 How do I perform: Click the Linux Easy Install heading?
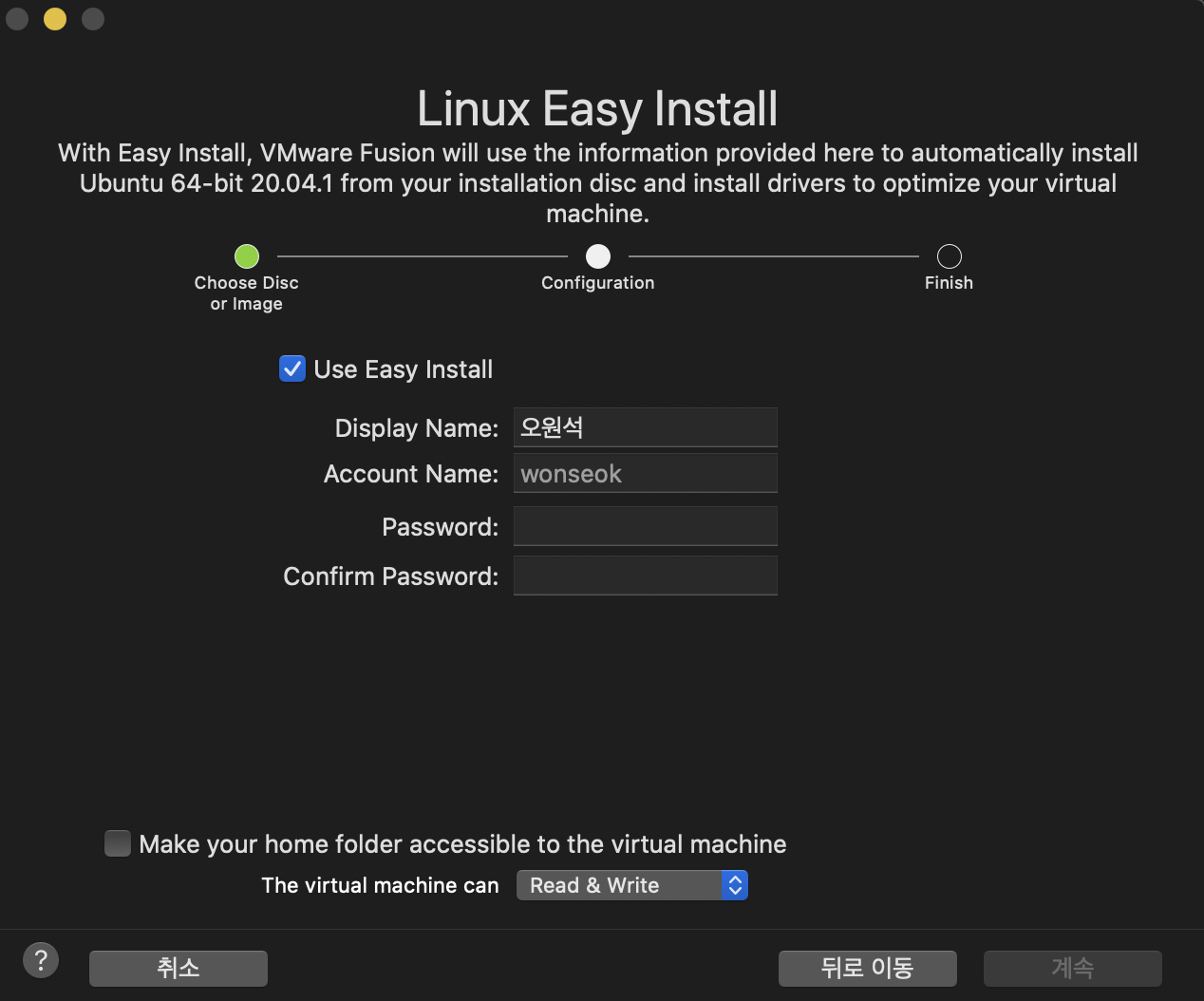(x=598, y=108)
